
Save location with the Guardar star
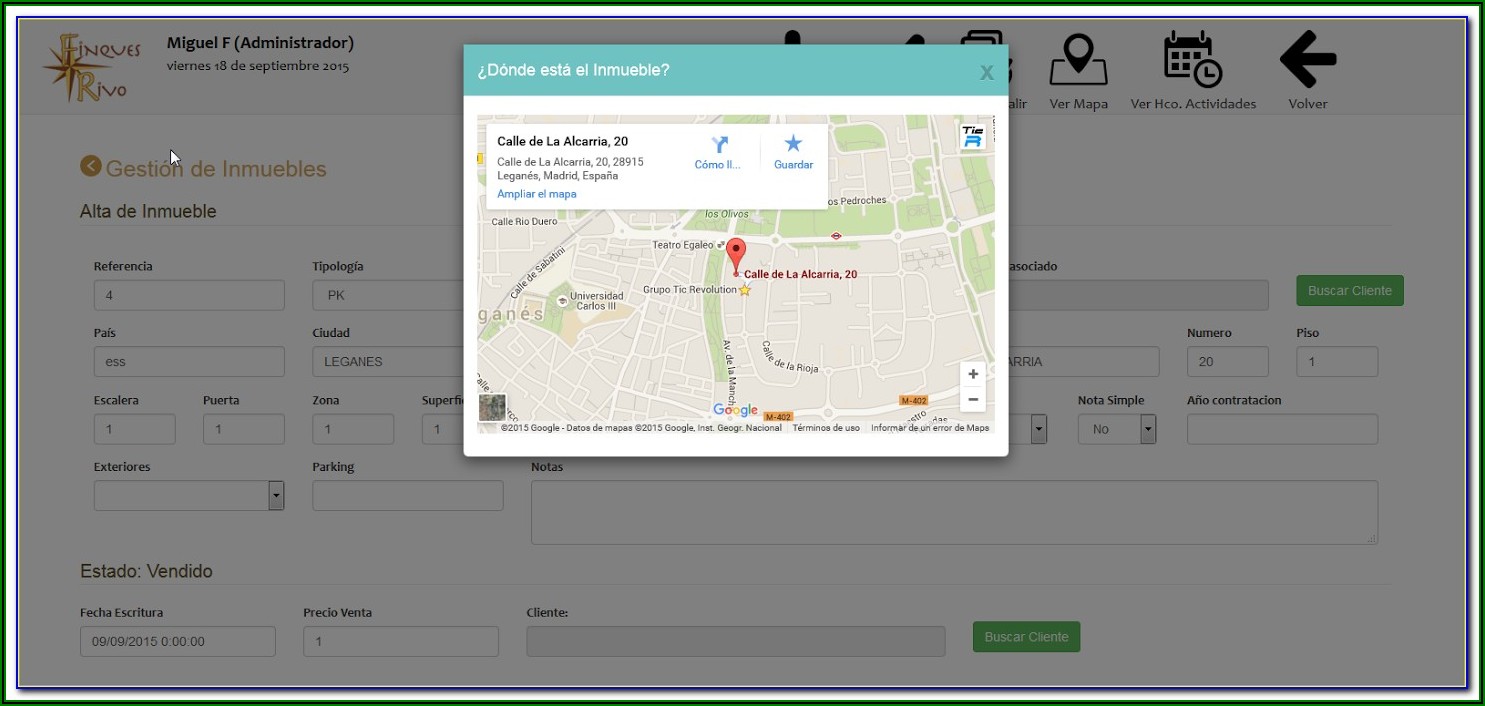coord(793,145)
